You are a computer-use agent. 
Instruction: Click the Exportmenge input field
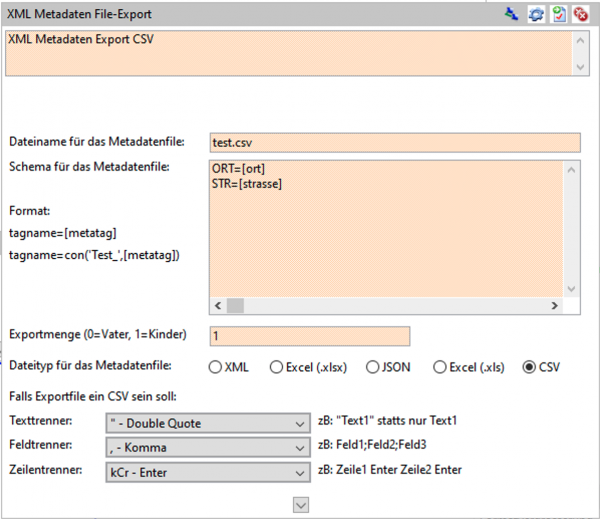point(309,336)
